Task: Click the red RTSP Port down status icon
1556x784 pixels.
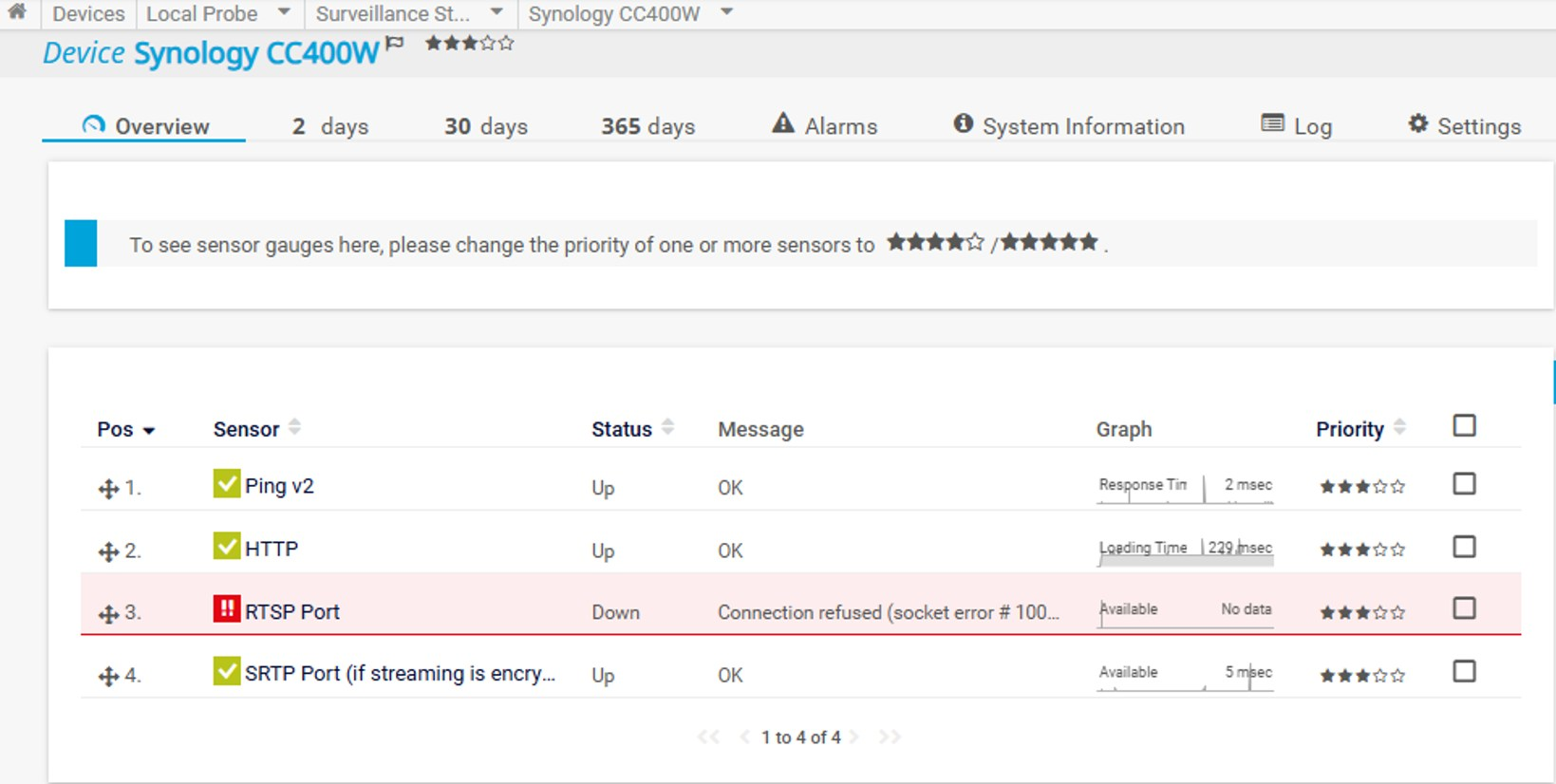Action: pyautogui.click(x=226, y=609)
